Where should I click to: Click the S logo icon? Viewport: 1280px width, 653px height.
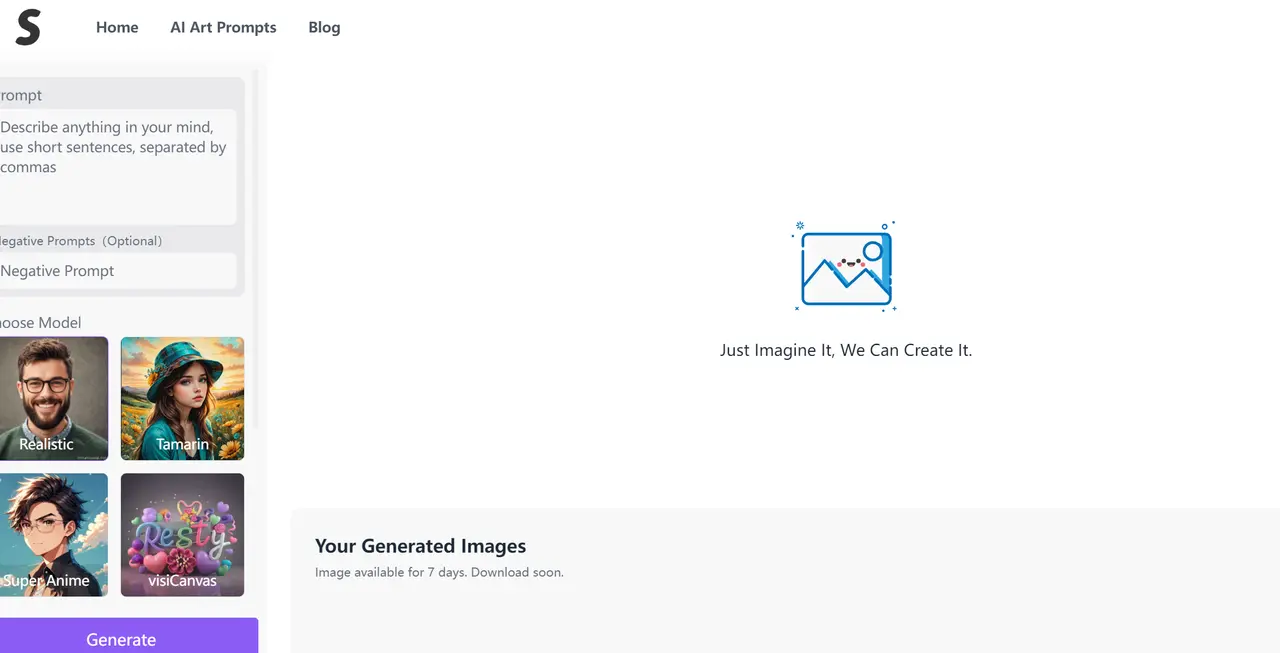tap(28, 27)
